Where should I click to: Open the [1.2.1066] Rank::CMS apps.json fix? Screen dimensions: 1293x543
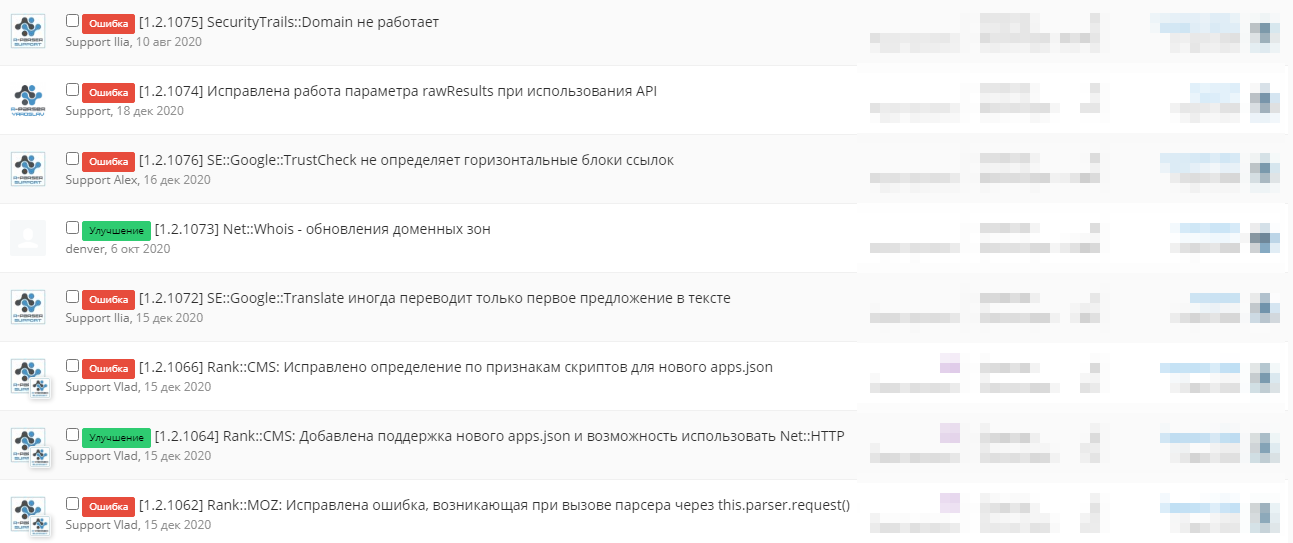click(x=456, y=367)
